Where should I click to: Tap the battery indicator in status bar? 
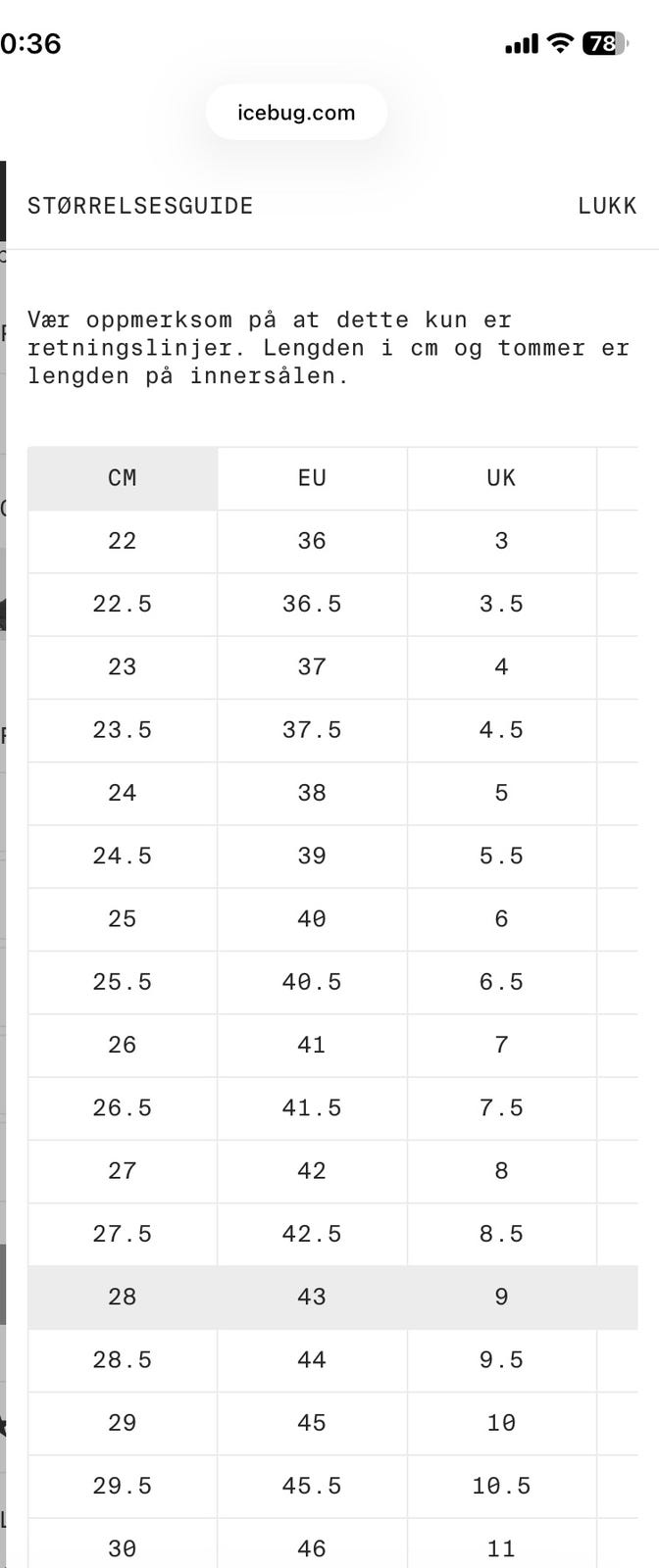(x=604, y=43)
